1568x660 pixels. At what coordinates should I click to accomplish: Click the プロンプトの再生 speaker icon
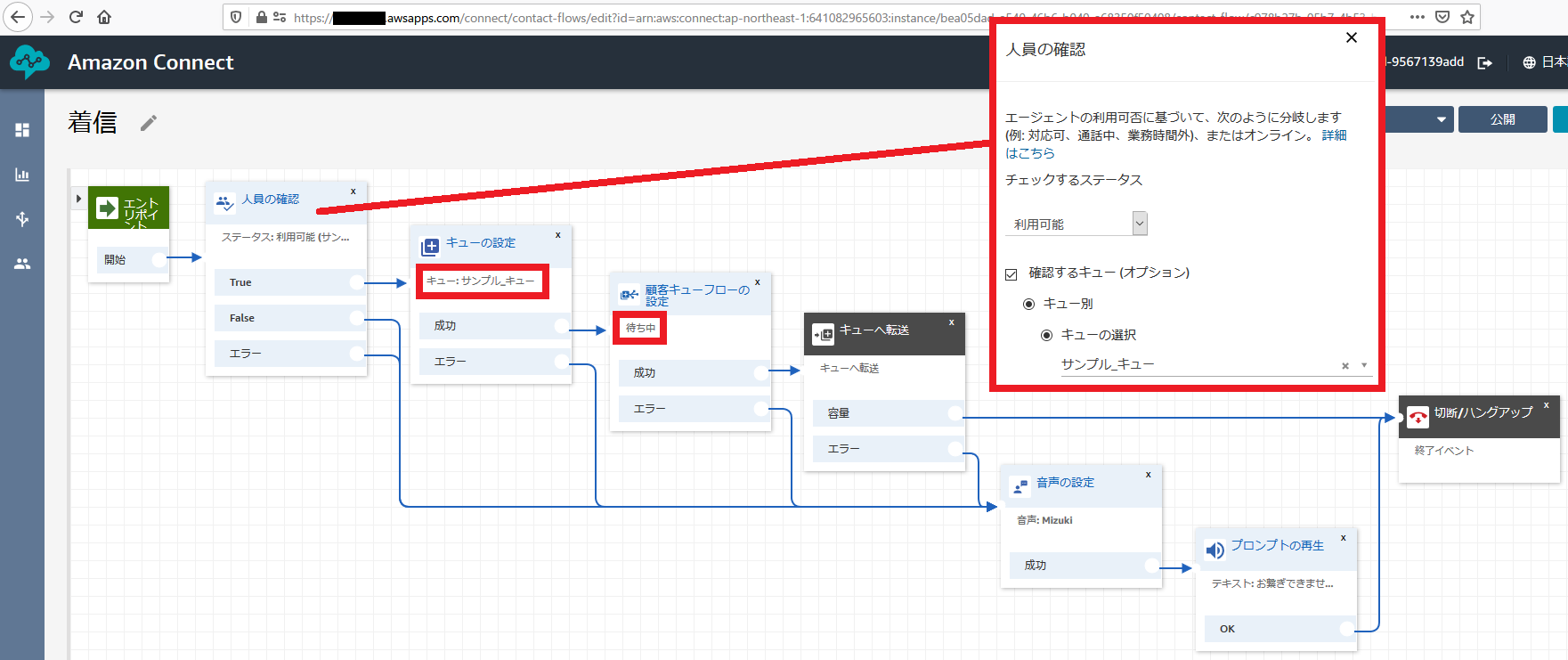pyautogui.click(x=1215, y=550)
